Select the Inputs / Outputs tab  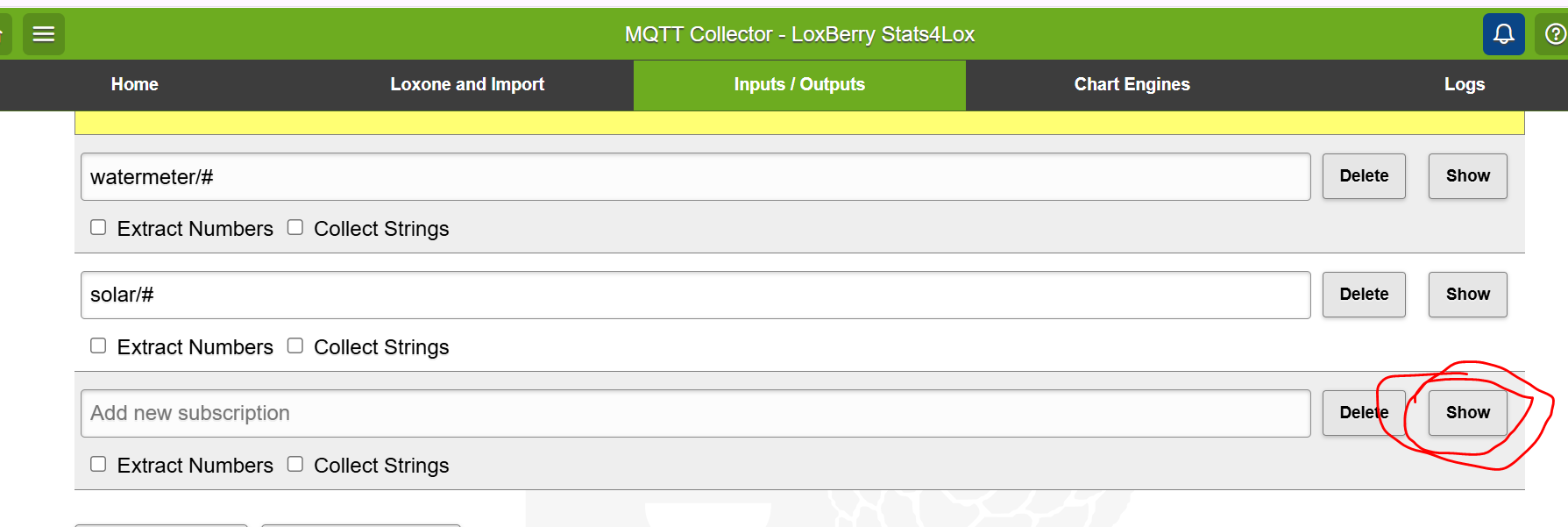tap(799, 84)
